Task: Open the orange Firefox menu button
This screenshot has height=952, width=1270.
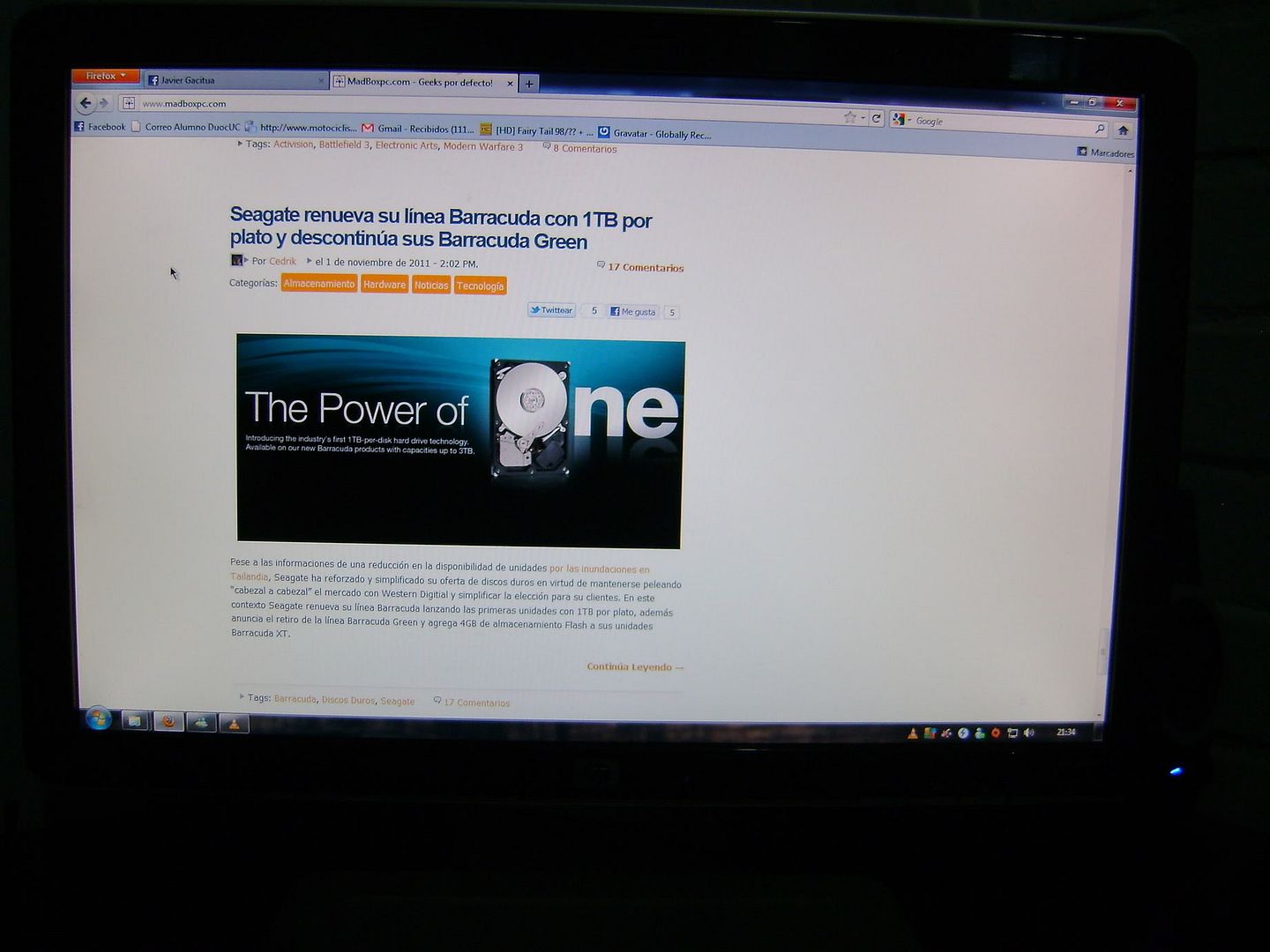Action: 105,76
